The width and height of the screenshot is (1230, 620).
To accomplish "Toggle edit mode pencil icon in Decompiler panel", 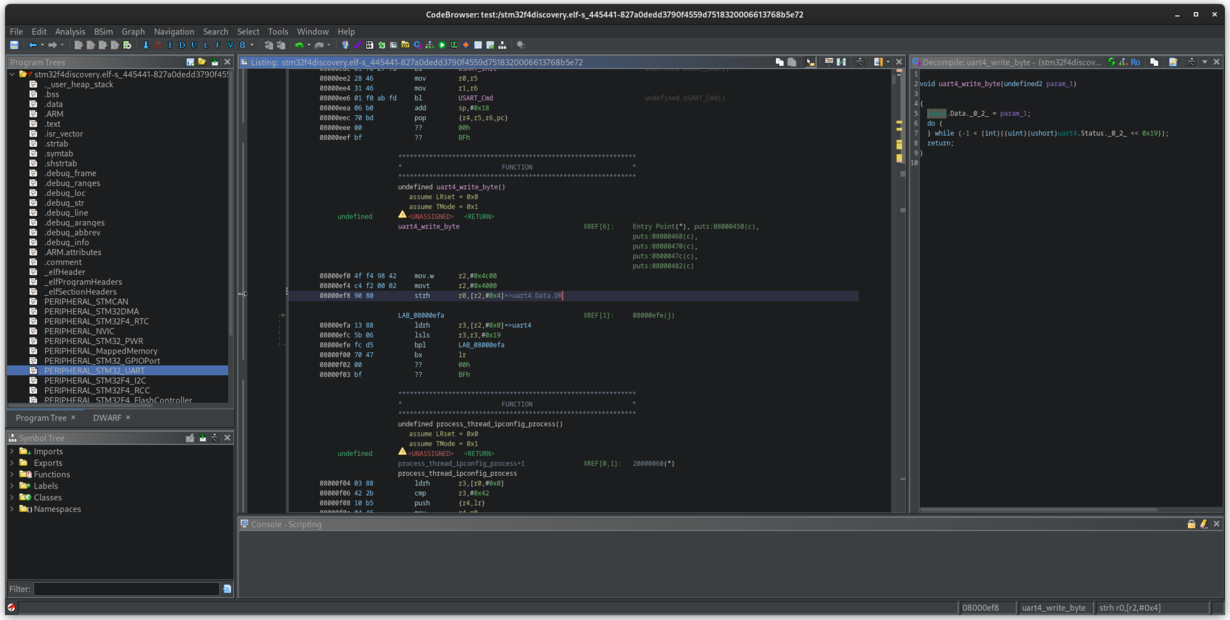I will pyautogui.click(x=1173, y=62).
